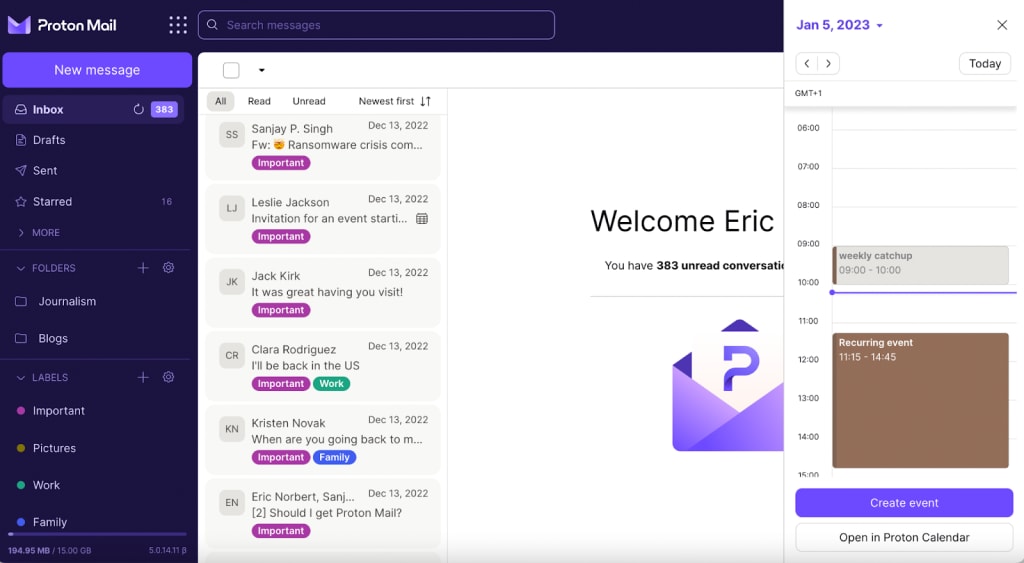Viewport: 1024px width, 563px height.
Task: Click Open in Proton Calendar
Action: point(904,538)
